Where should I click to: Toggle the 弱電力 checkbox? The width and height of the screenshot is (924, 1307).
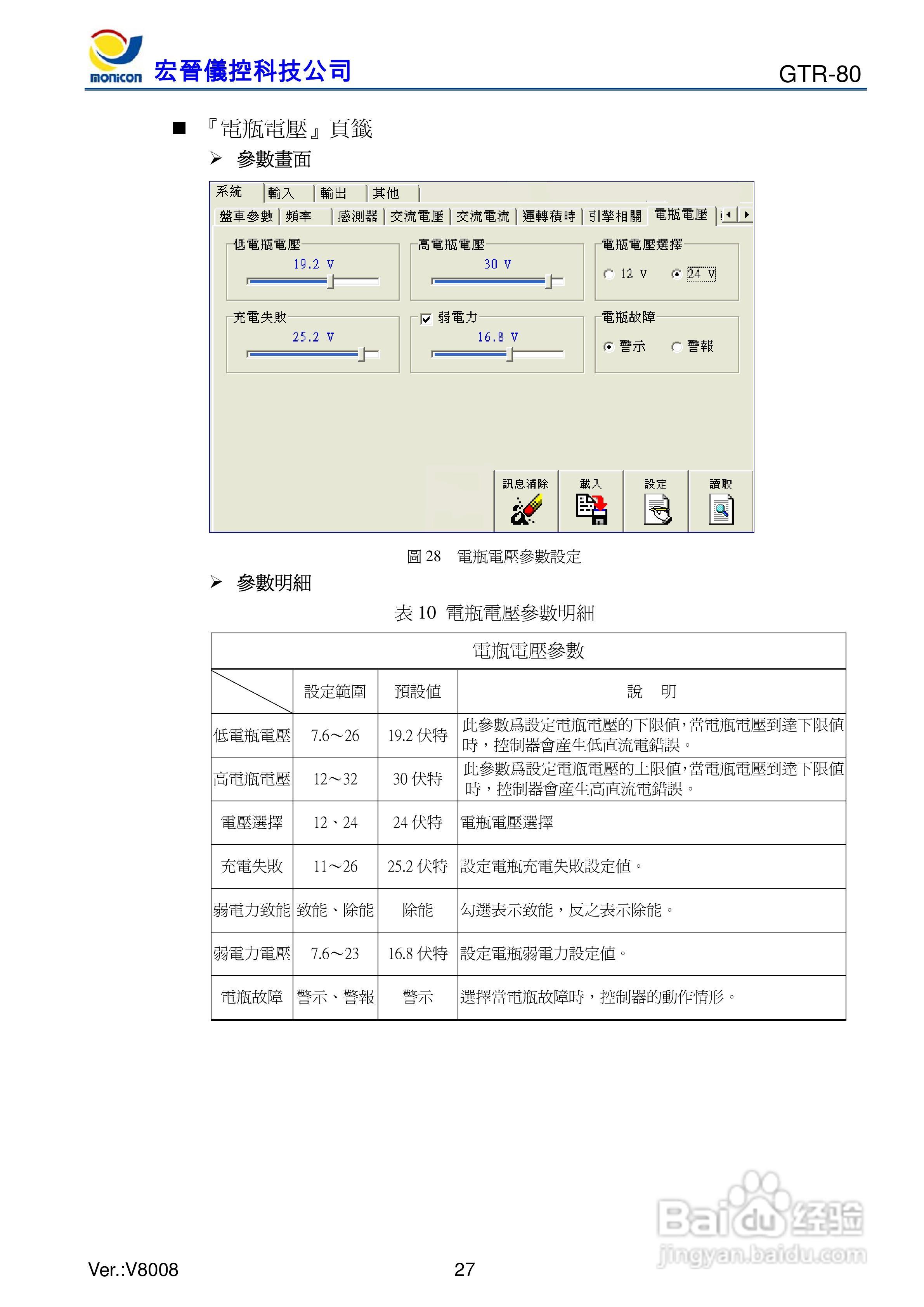coord(426,319)
